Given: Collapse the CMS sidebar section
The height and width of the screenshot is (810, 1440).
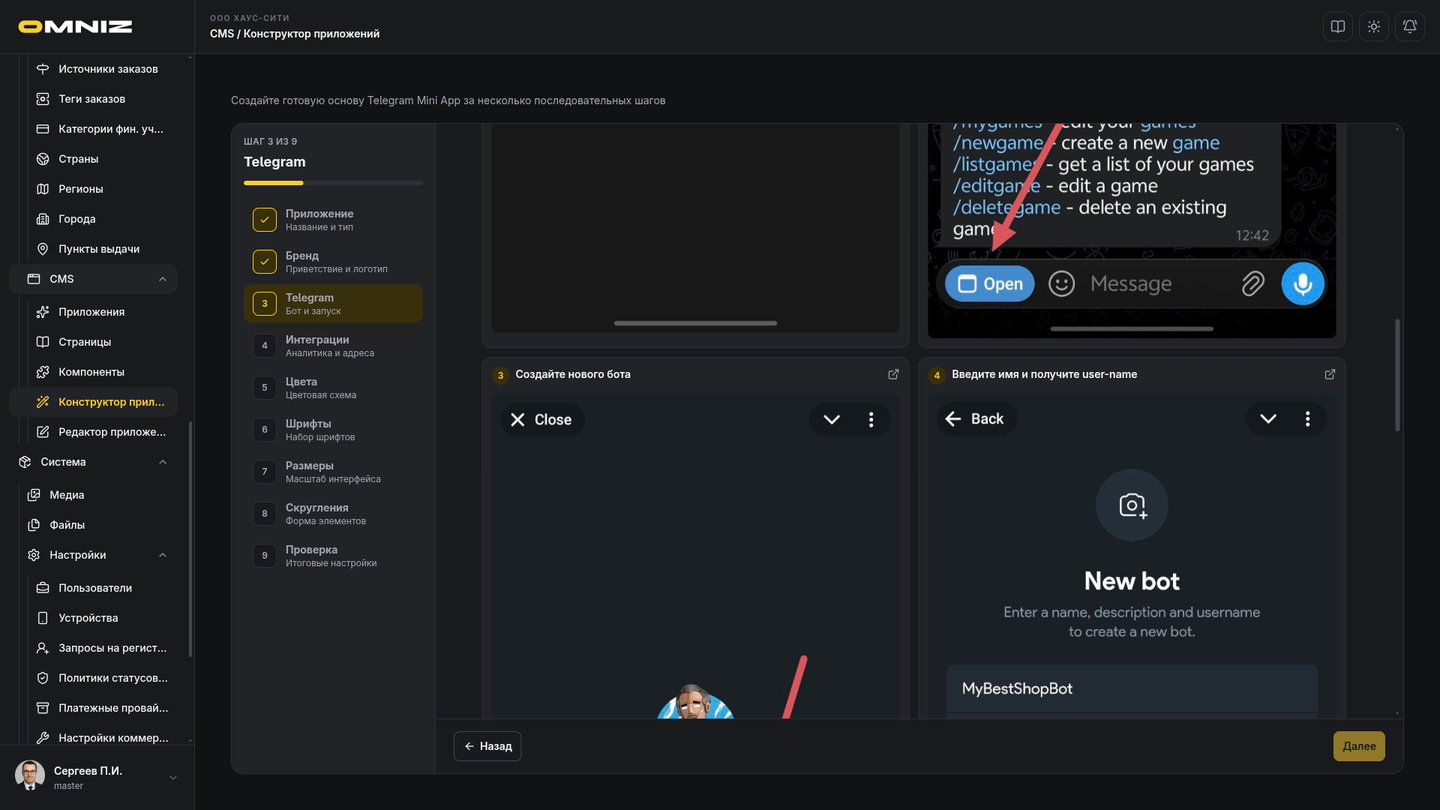Looking at the screenshot, I should [162, 279].
